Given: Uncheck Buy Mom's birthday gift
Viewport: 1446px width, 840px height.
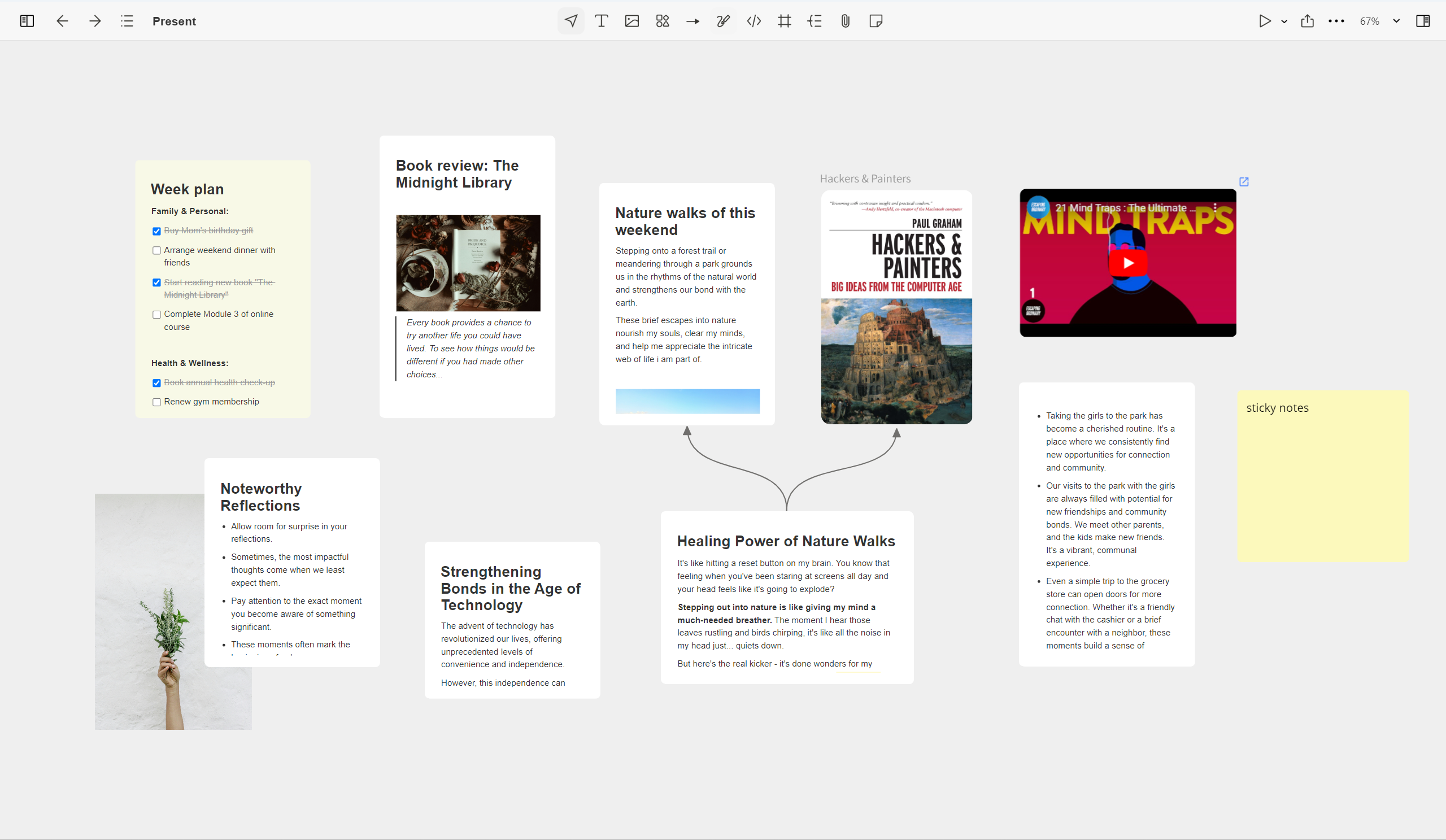Looking at the screenshot, I should click(x=156, y=231).
